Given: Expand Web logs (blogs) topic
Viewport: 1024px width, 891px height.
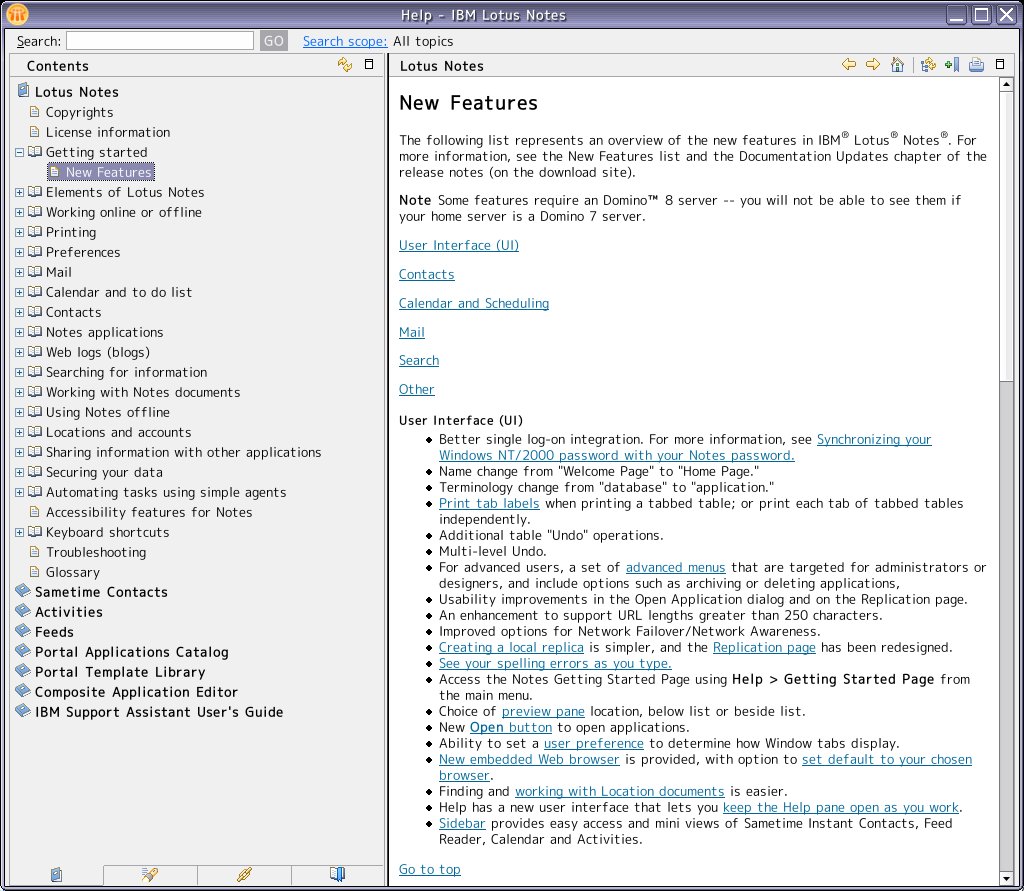Looking at the screenshot, I should (20, 352).
